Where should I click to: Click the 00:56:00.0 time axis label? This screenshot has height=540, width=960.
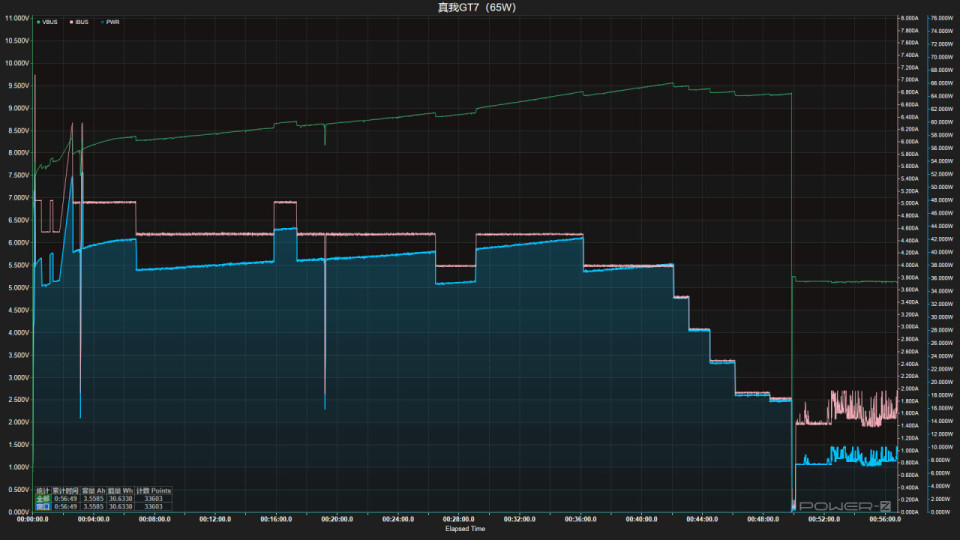[x=885, y=519]
